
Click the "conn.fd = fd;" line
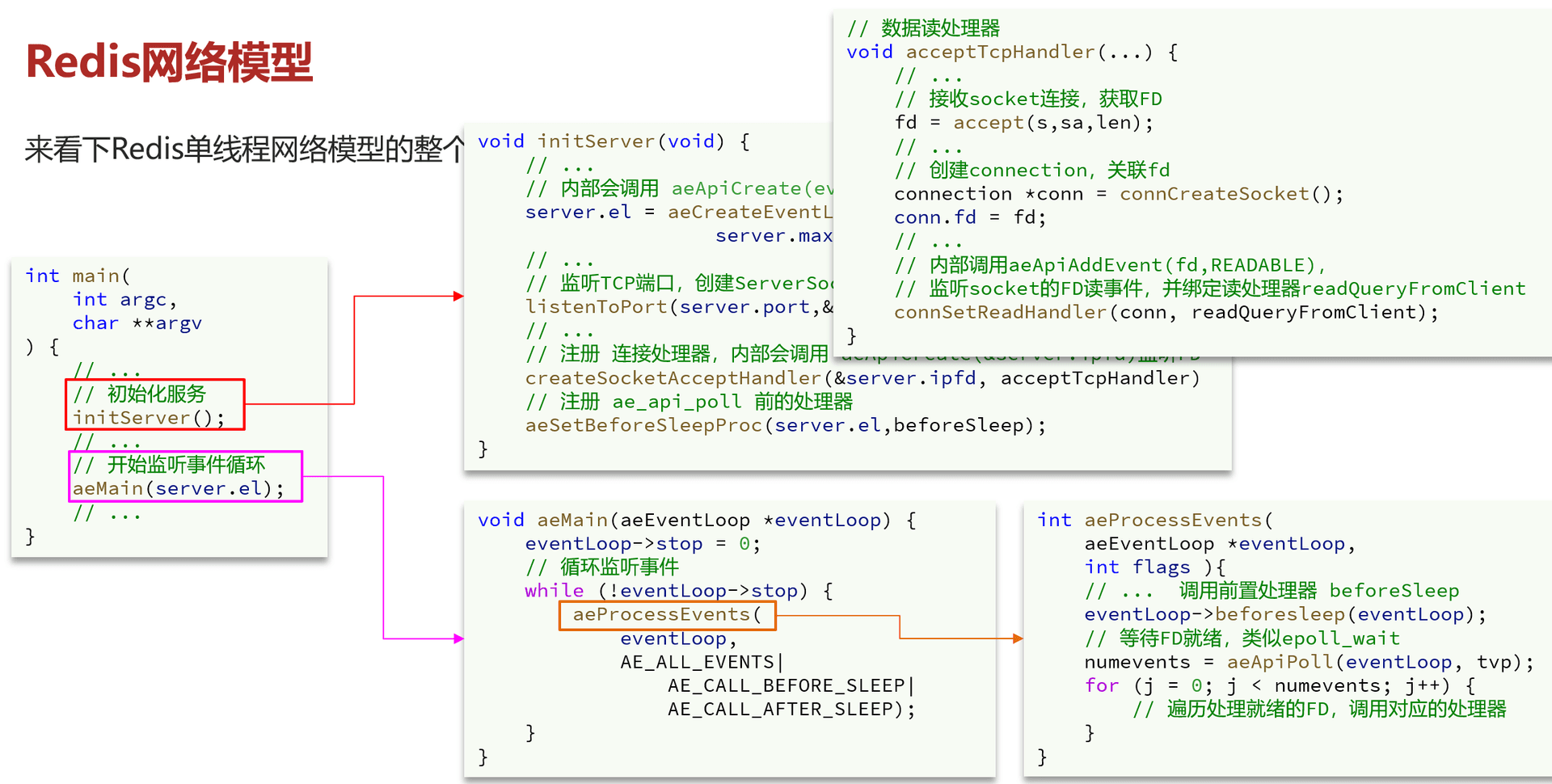(970, 217)
